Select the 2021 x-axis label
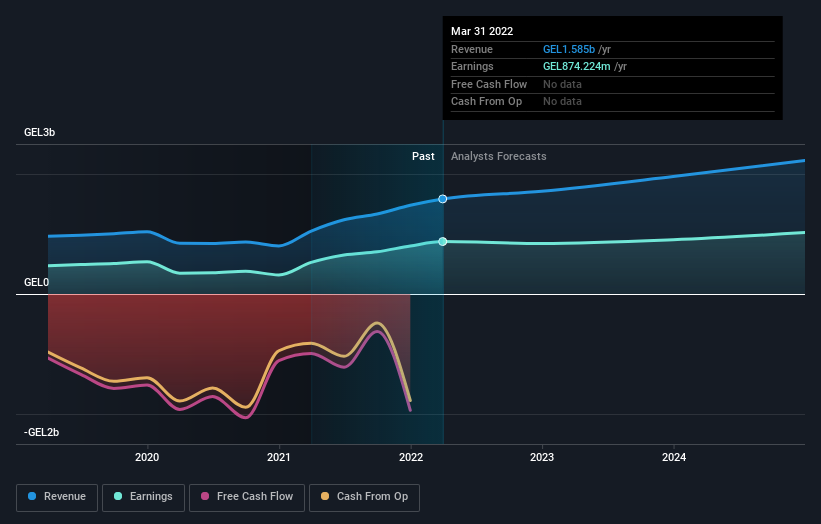 tap(279, 457)
